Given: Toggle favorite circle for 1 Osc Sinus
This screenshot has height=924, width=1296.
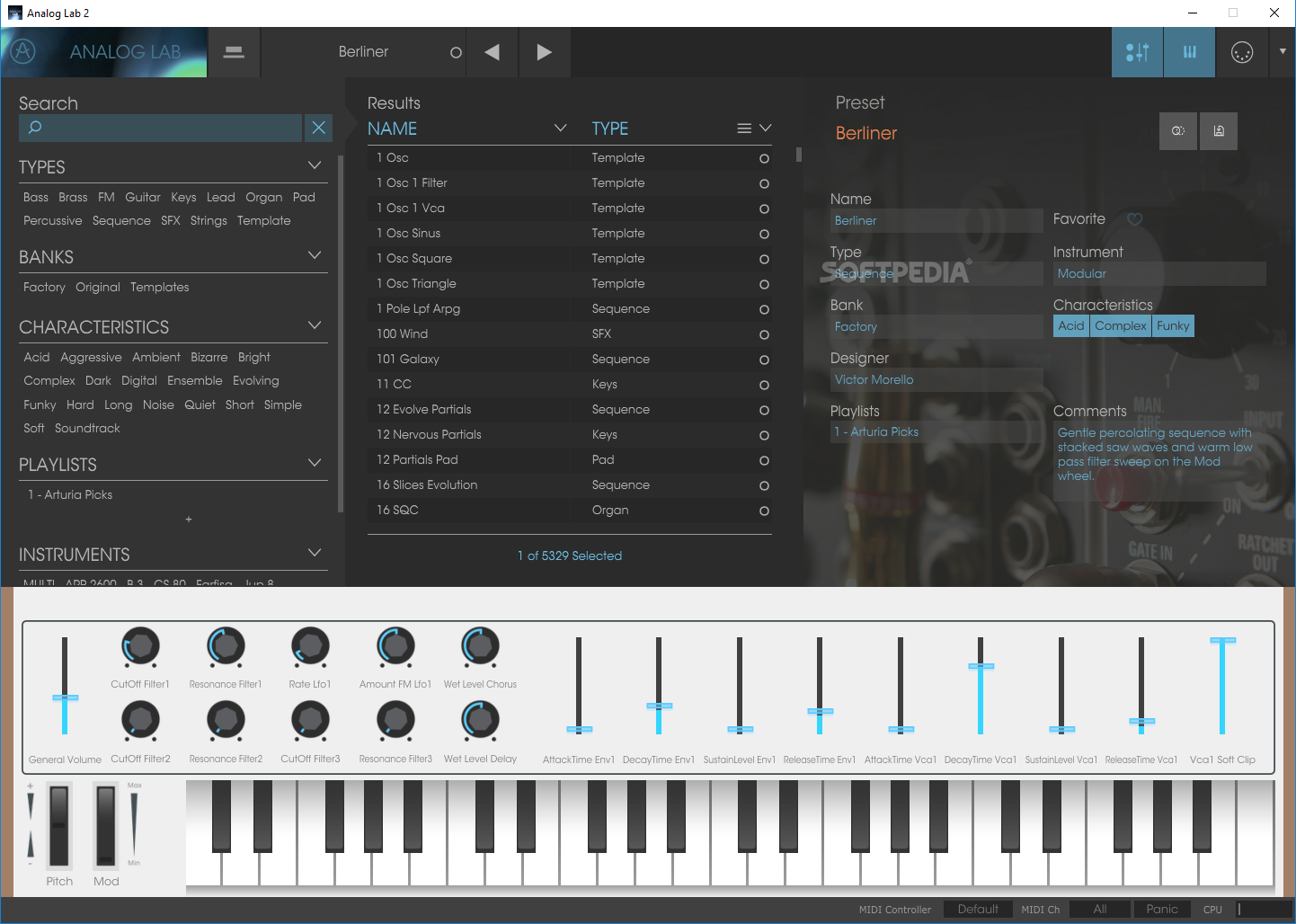Looking at the screenshot, I should [764, 234].
